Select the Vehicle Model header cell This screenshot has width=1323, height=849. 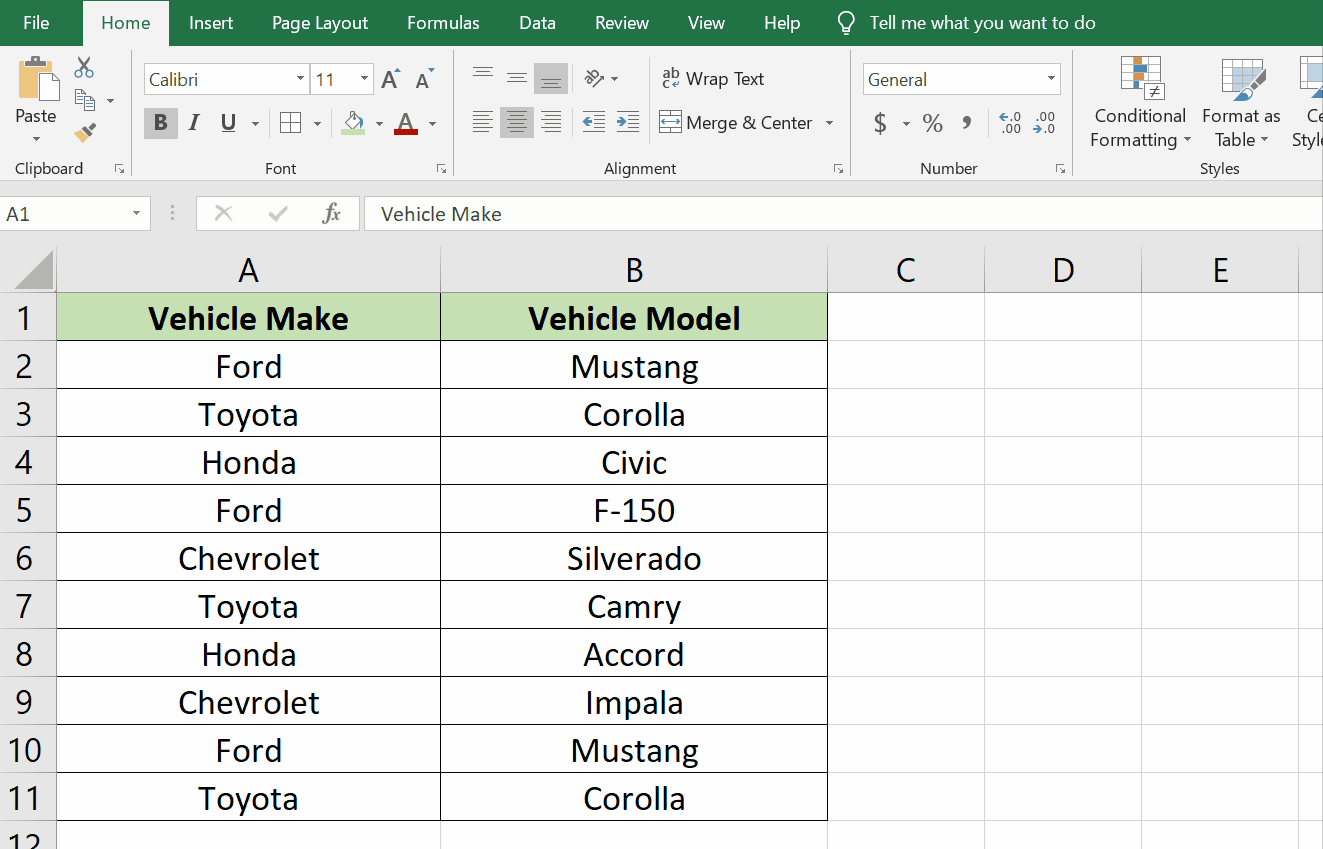(x=634, y=317)
